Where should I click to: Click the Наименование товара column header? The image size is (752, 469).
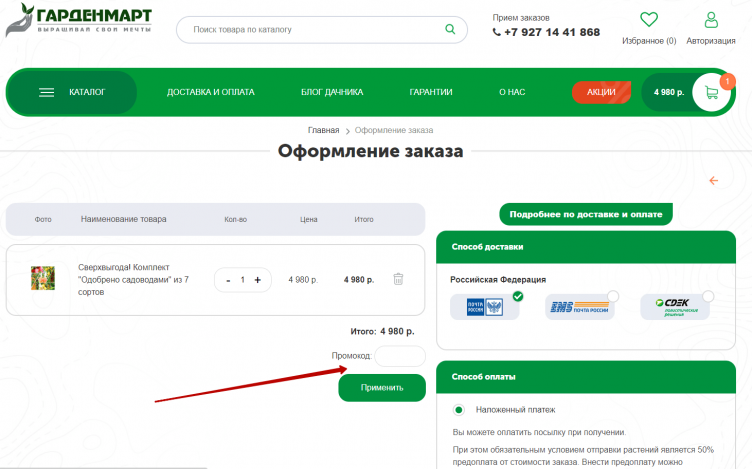tap(123, 219)
